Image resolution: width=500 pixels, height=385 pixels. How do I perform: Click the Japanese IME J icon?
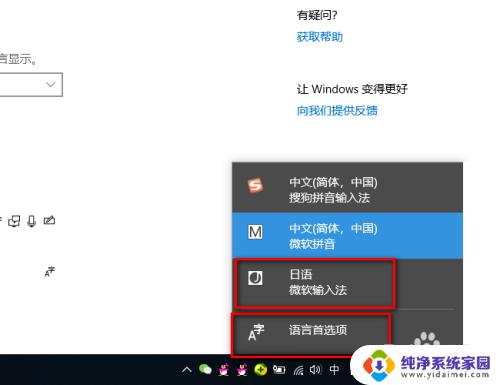tap(255, 278)
